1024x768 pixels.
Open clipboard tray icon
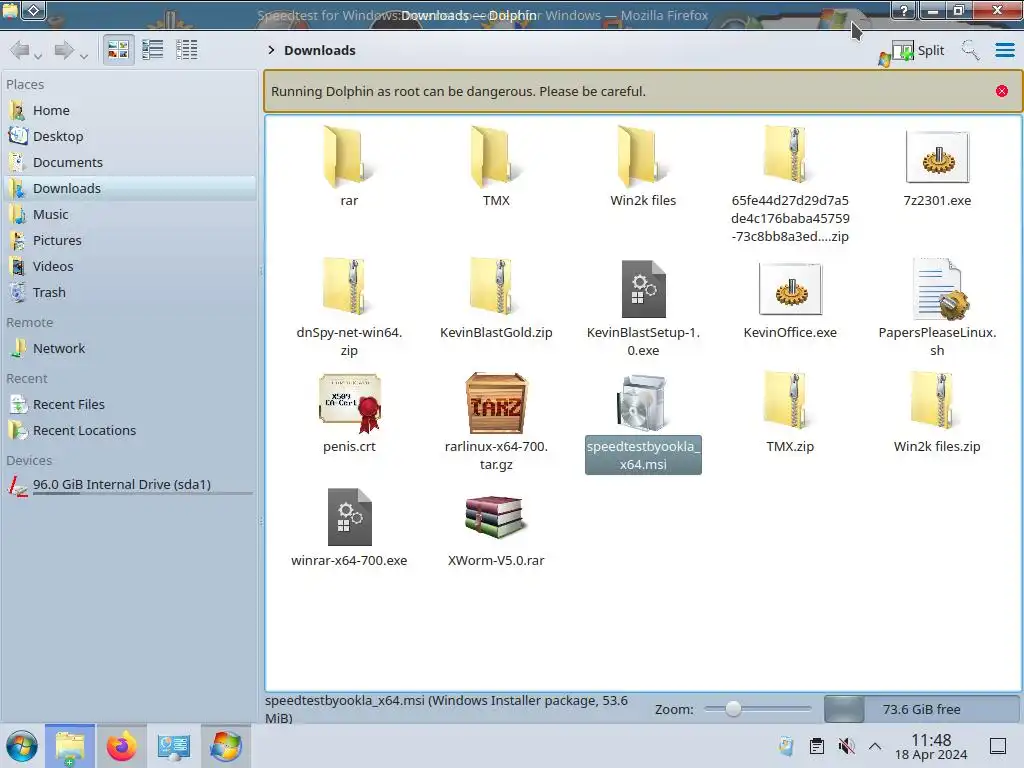tap(816, 746)
